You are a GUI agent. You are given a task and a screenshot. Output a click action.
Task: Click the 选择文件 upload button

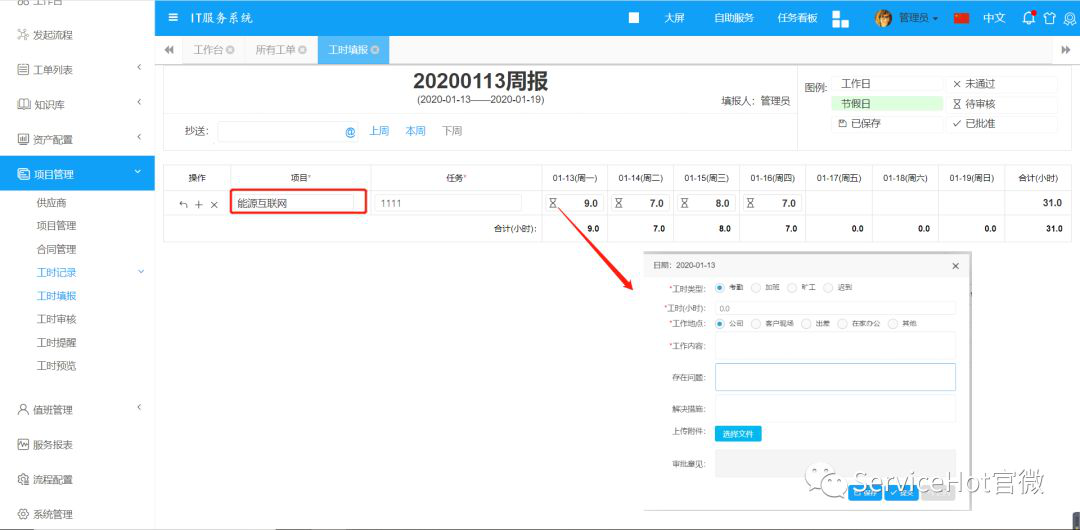(x=738, y=434)
